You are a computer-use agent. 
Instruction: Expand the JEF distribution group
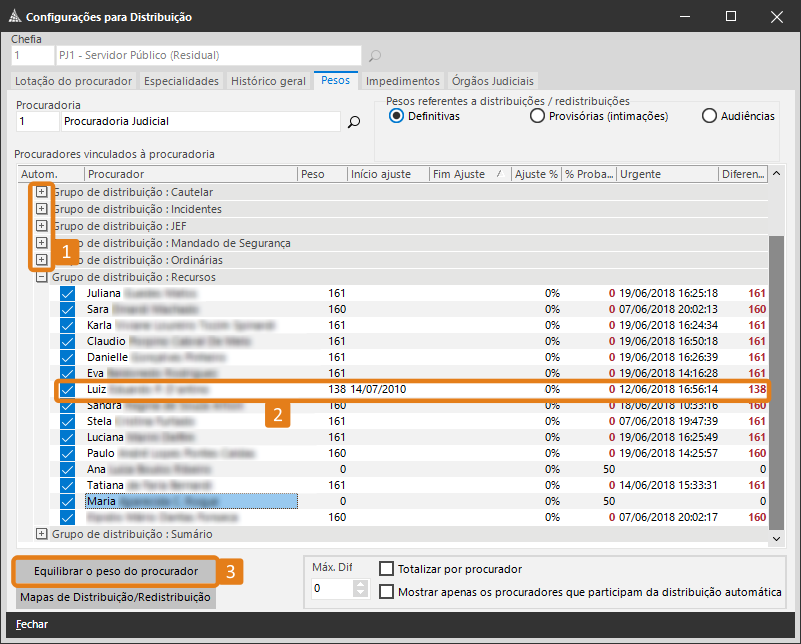[41, 226]
